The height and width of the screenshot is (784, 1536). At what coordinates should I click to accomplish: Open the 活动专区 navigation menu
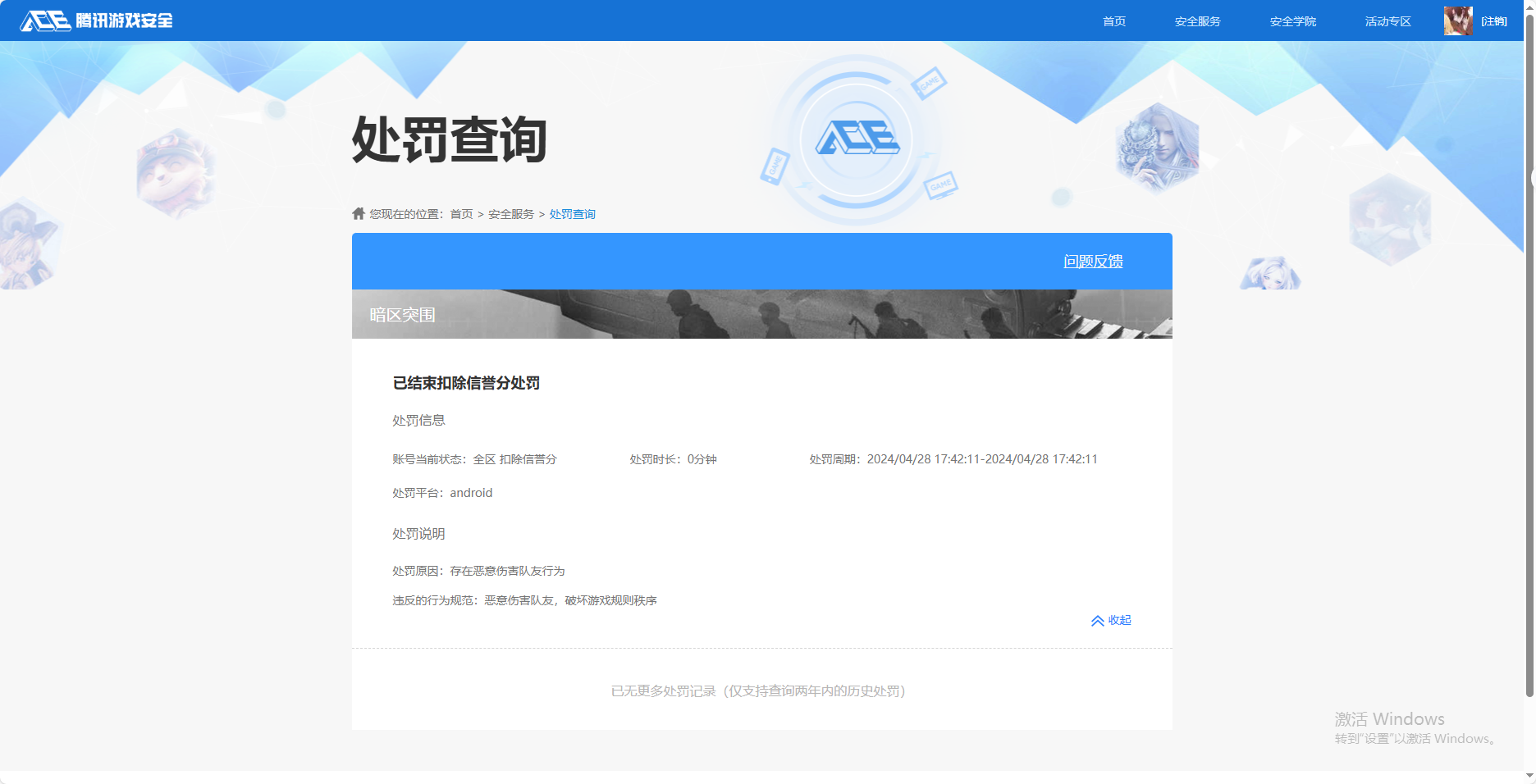tap(1387, 21)
